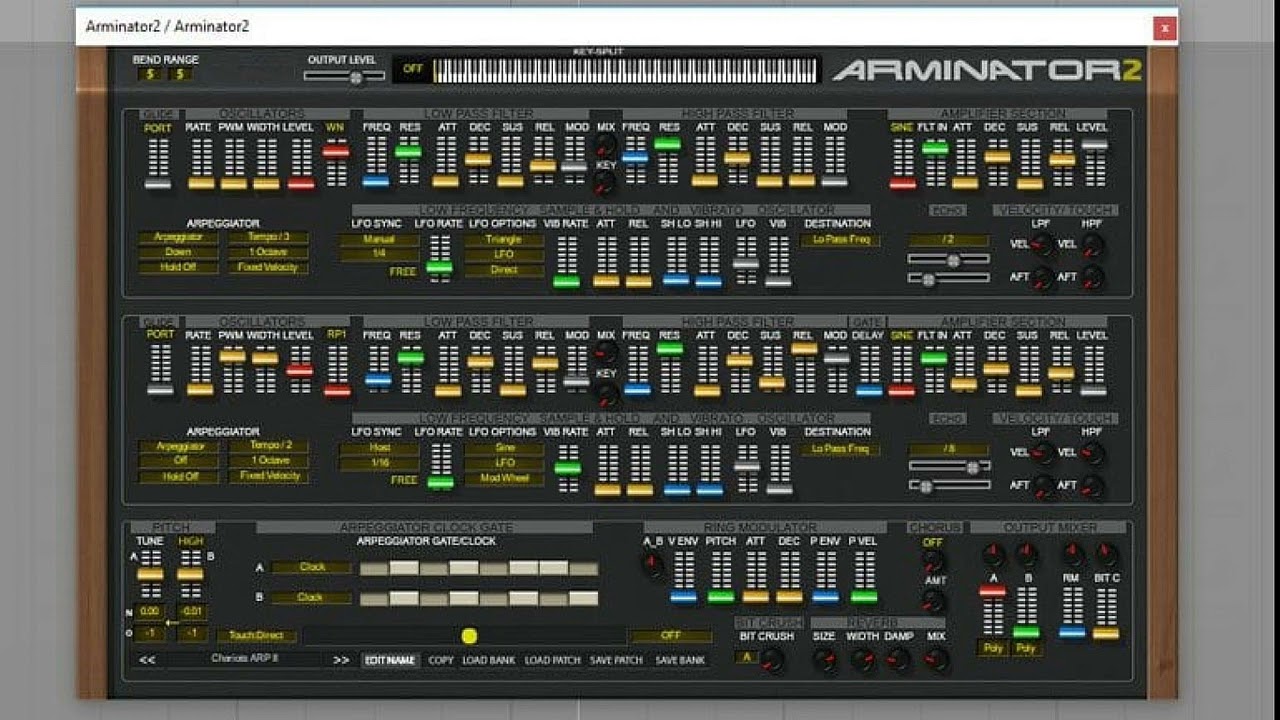
Task: Open the Tempo / 3 arpeggiator dropdown
Action: (x=268, y=238)
